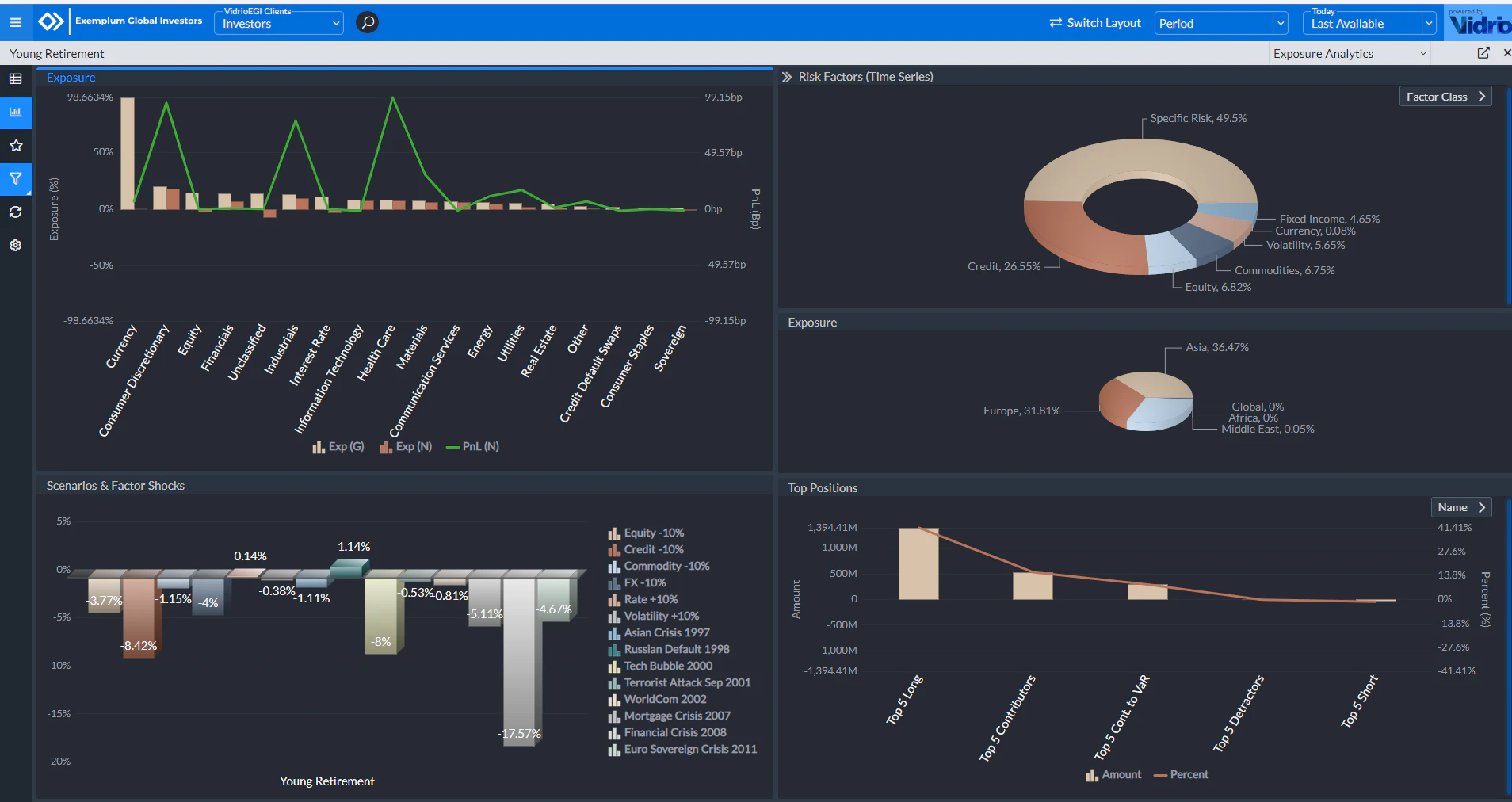Select the charts/analytics icon in sidebar
Image resolution: width=1512 pixels, height=802 pixels.
point(15,112)
